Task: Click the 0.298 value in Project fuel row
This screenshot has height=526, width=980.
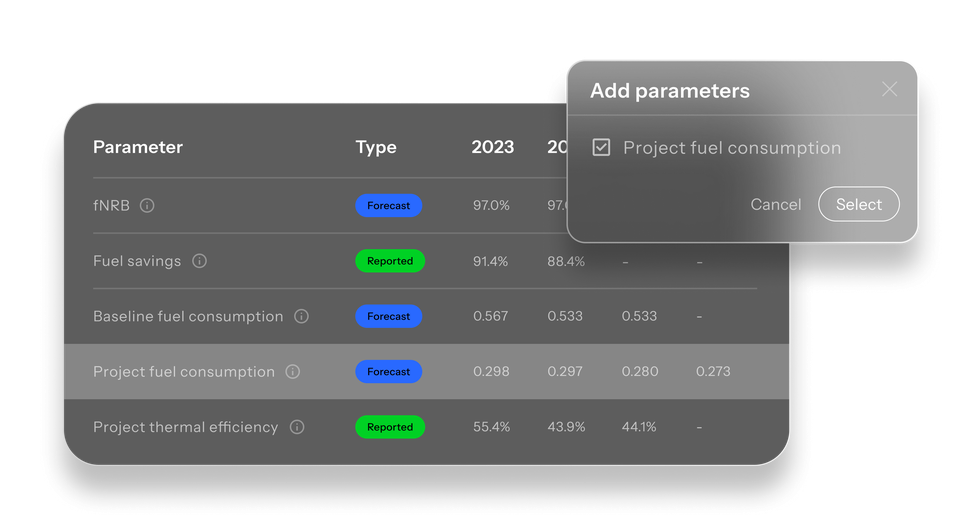Action: (x=491, y=372)
